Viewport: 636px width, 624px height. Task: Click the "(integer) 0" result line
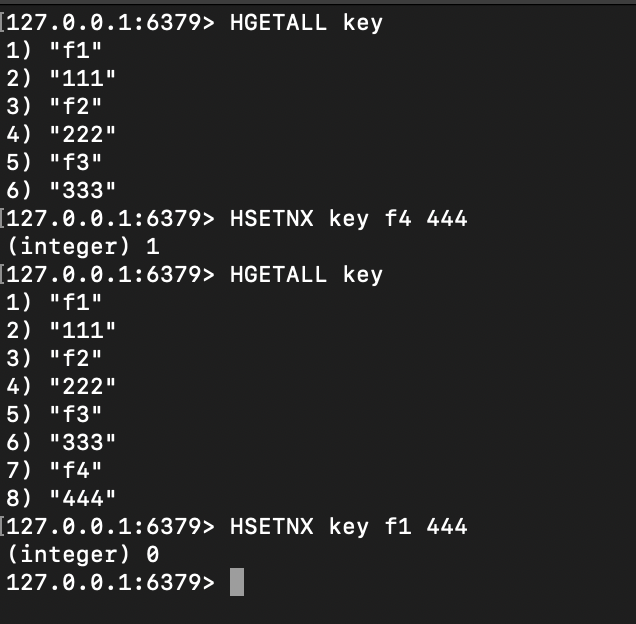pos(83,554)
